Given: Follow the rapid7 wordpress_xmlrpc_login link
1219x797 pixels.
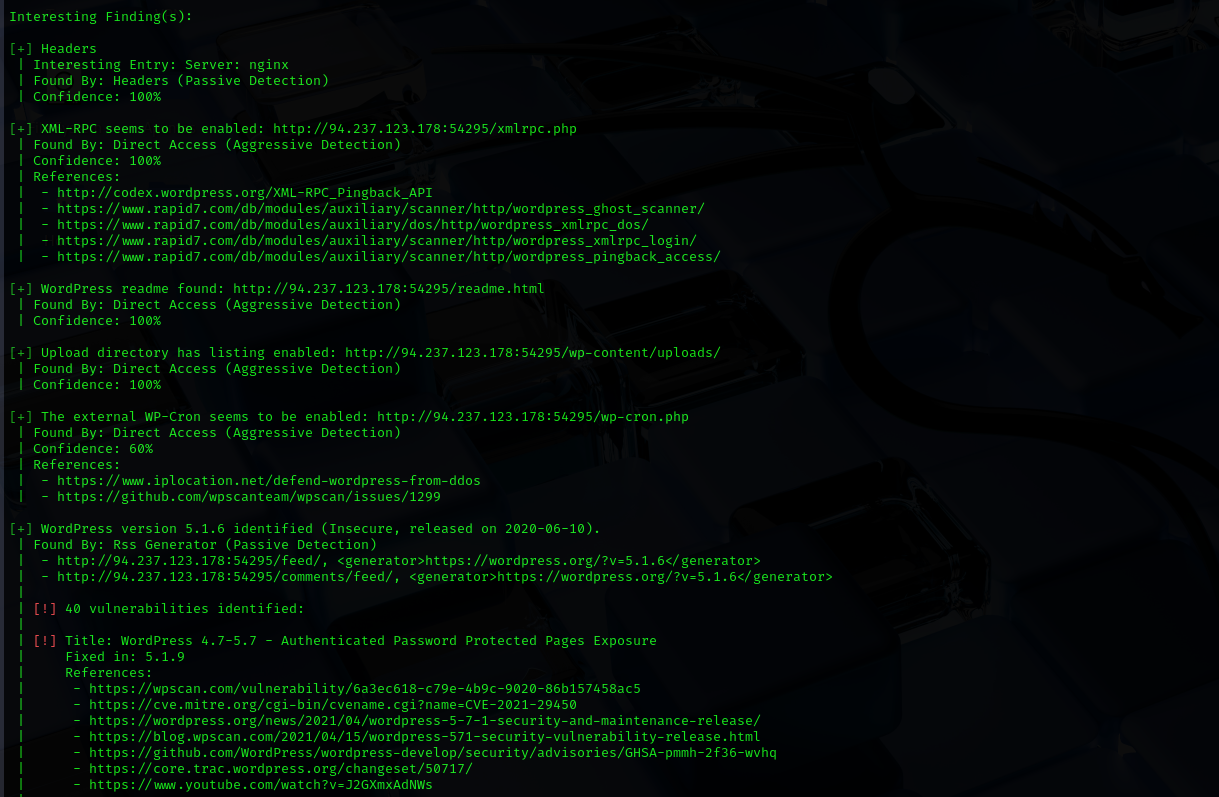Looking at the screenshot, I should pos(376,241).
